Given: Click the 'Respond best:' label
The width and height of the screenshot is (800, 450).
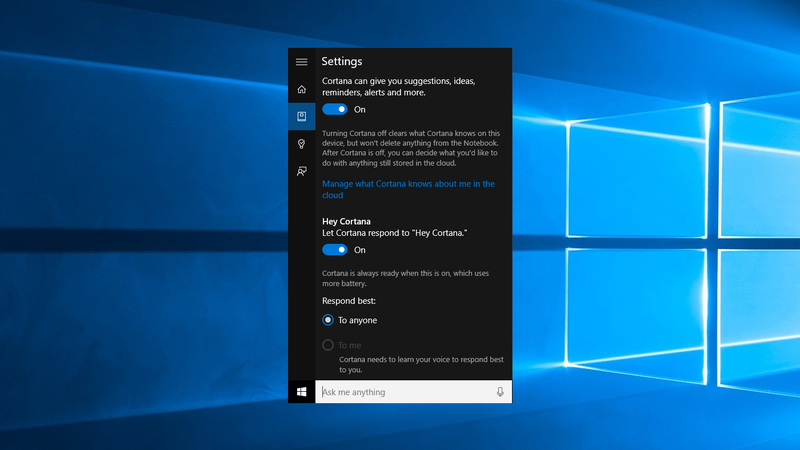Looking at the screenshot, I should [349, 301].
